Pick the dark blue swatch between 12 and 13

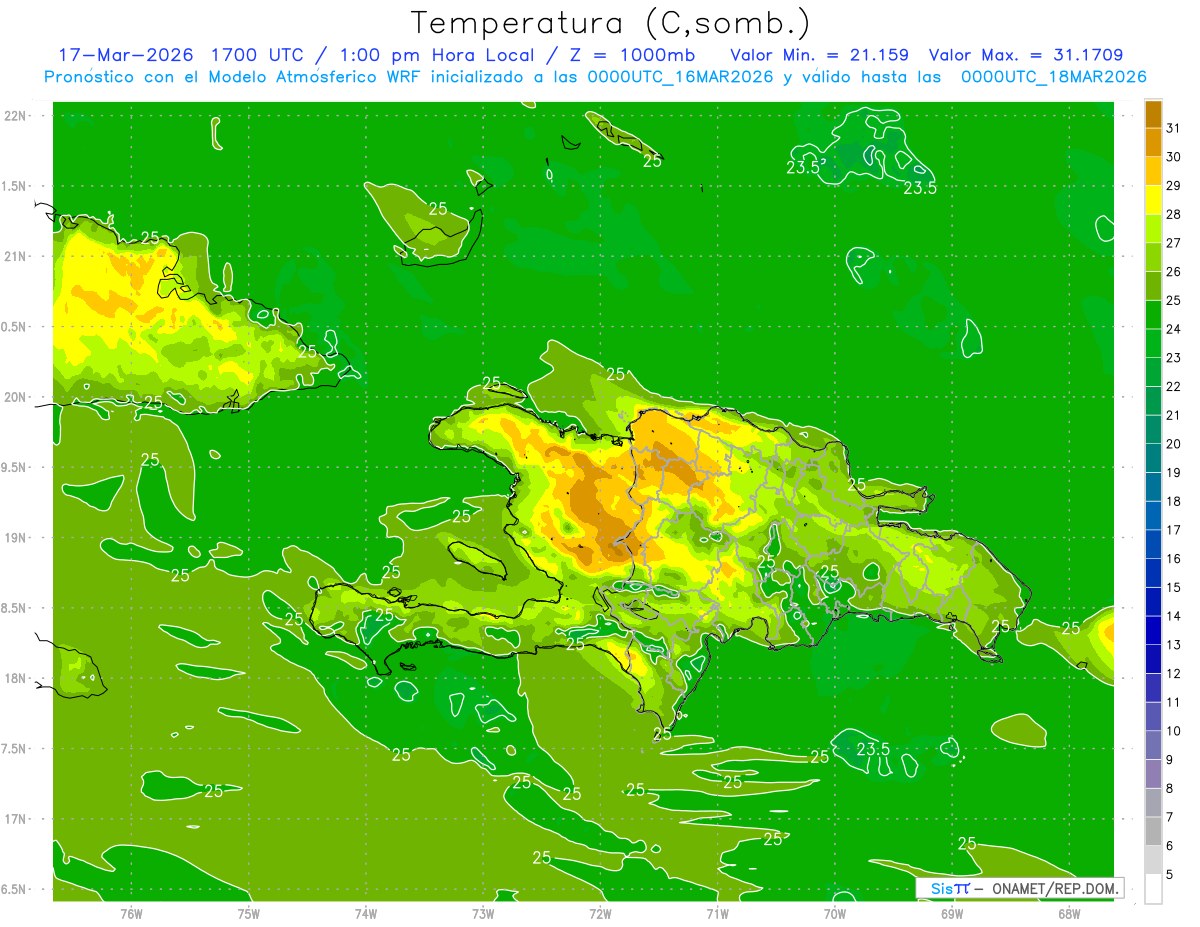click(x=1153, y=659)
